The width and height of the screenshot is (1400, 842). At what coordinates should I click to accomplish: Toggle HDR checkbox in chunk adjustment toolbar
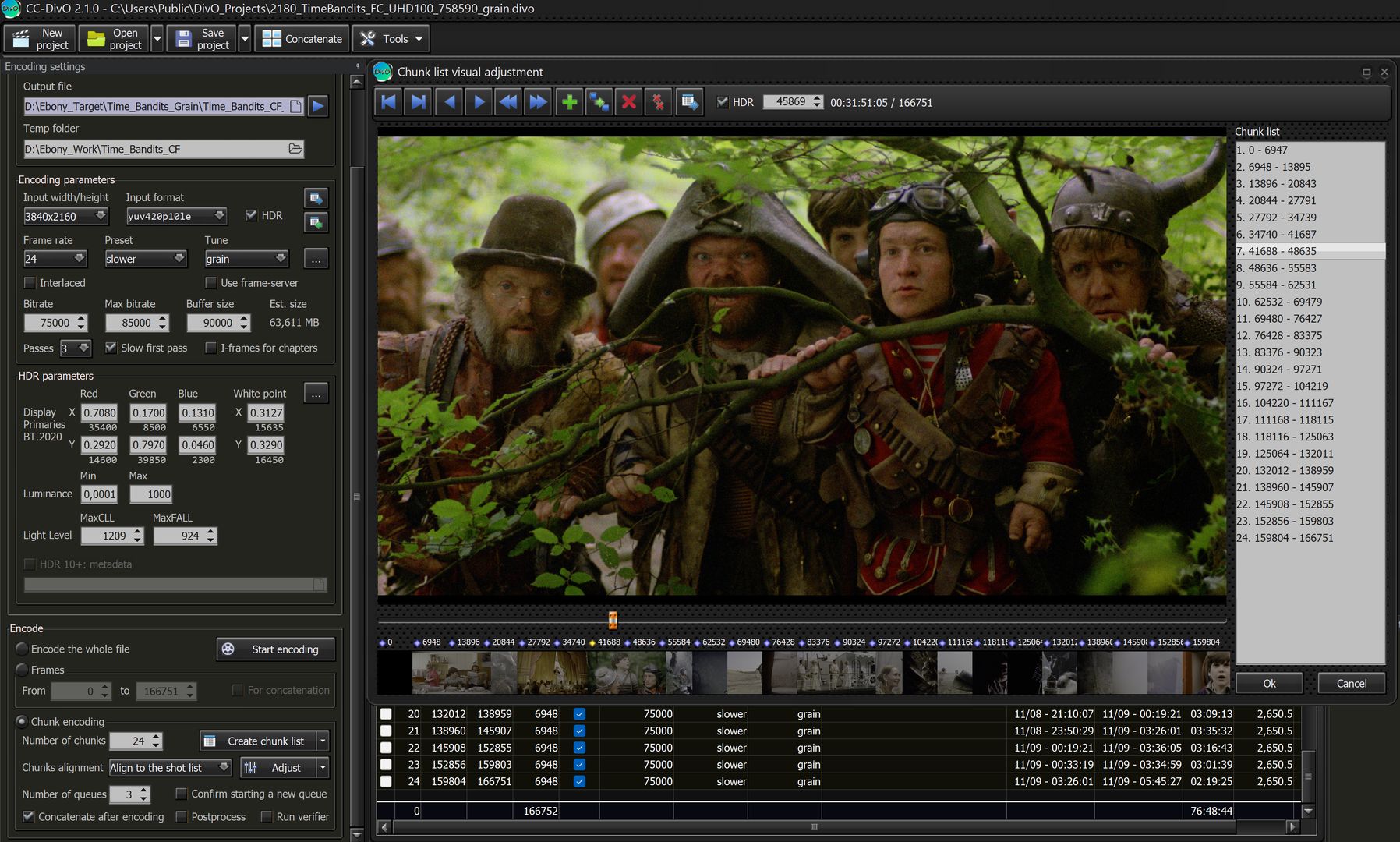pyautogui.click(x=723, y=102)
